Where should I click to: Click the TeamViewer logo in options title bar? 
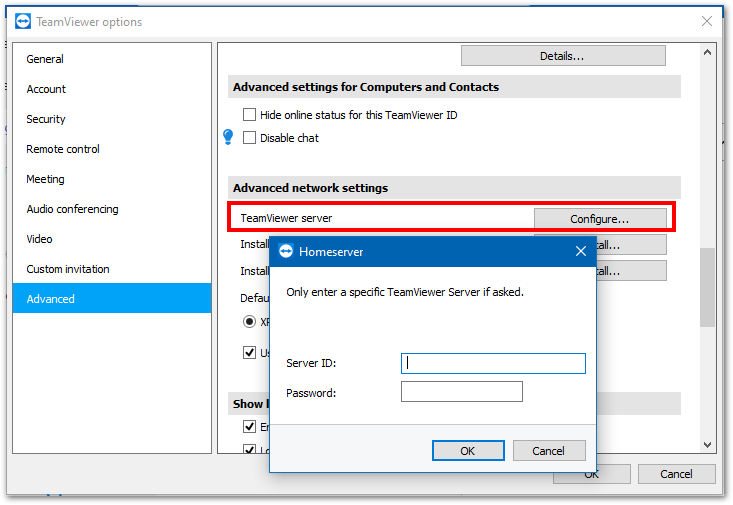pyautogui.click(x=22, y=22)
